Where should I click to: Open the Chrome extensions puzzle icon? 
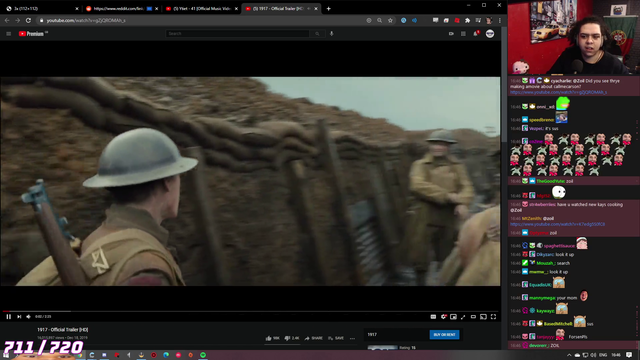pyautogui.click(x=467, y=20)
